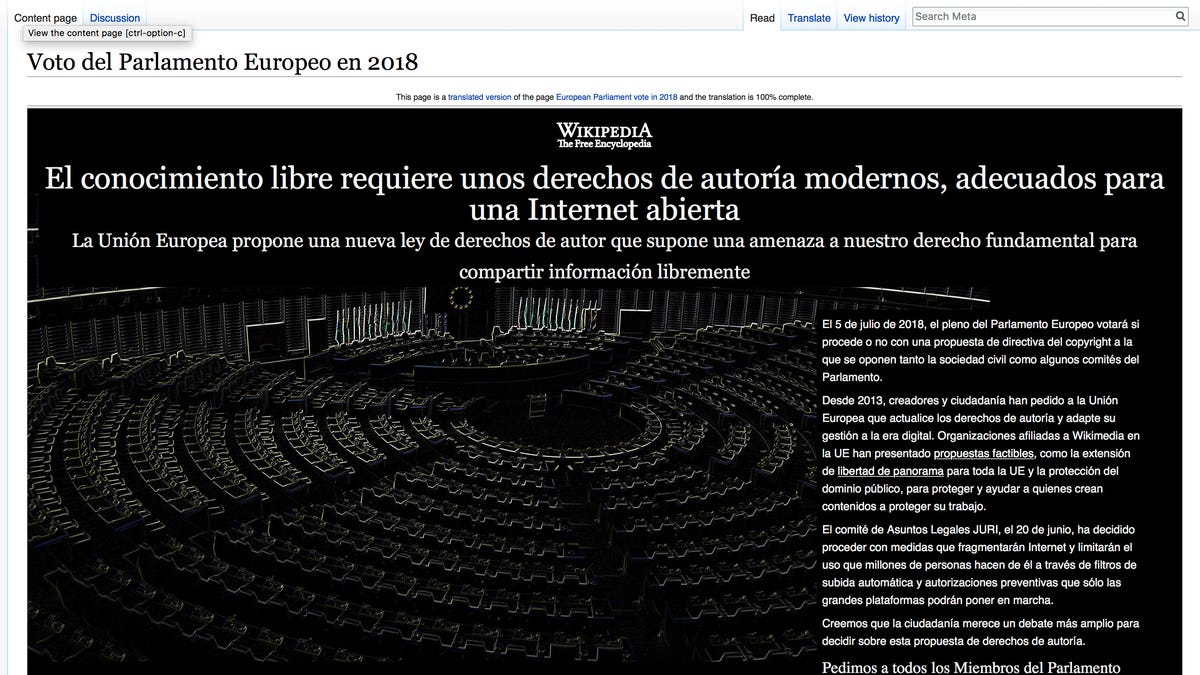The image size is (1200, 675).
Task: Open the Read tab
Action: (762, 17)
